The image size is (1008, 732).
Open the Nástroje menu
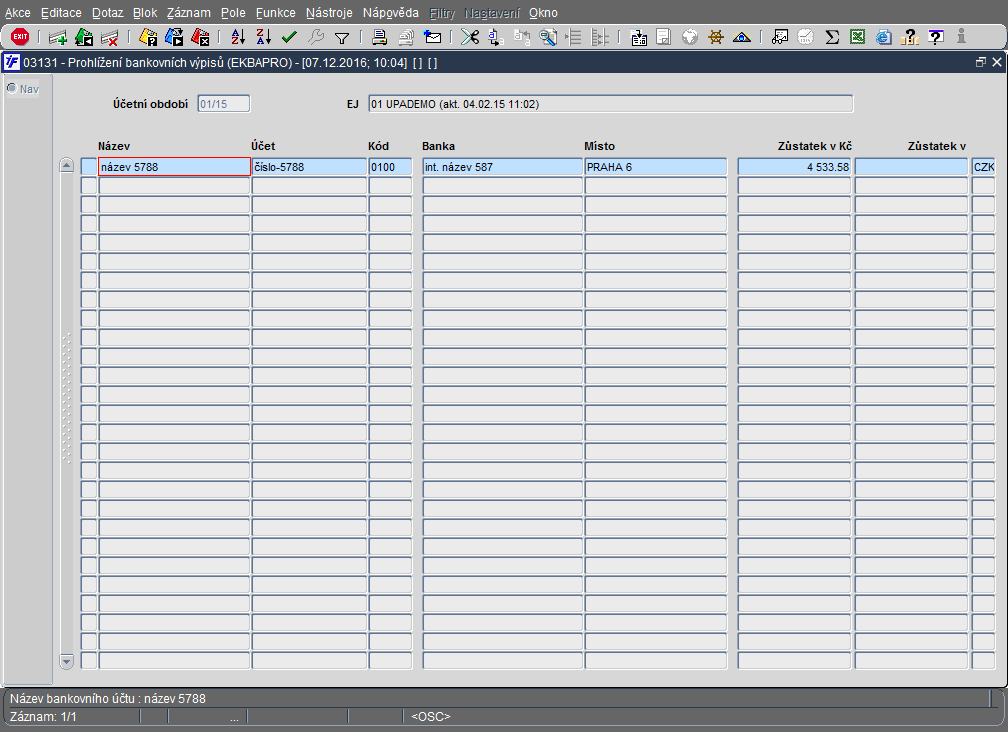pyautogui.click(x=329, y=13)
